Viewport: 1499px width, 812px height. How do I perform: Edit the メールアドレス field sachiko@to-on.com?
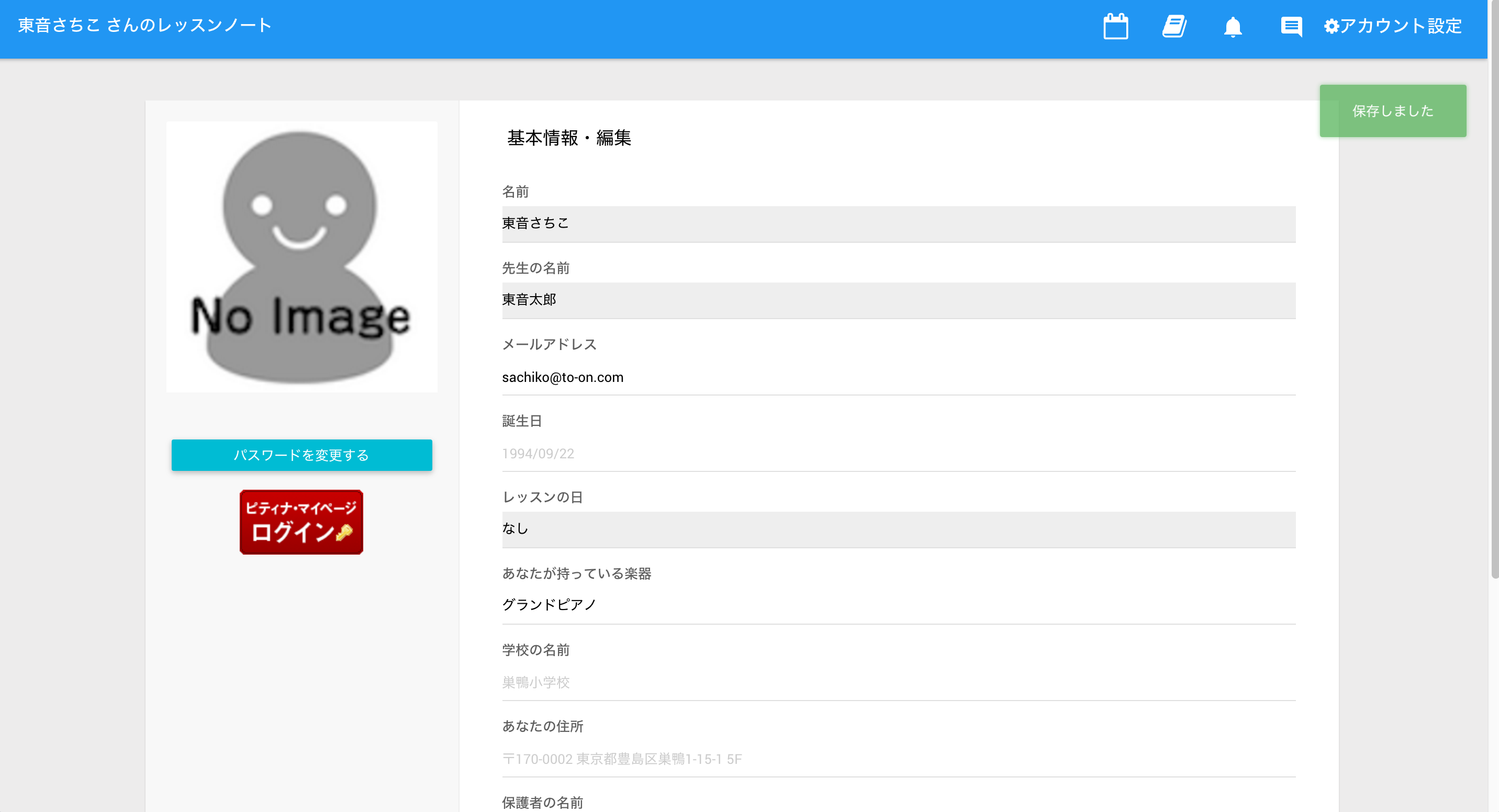tap(898, 377)
